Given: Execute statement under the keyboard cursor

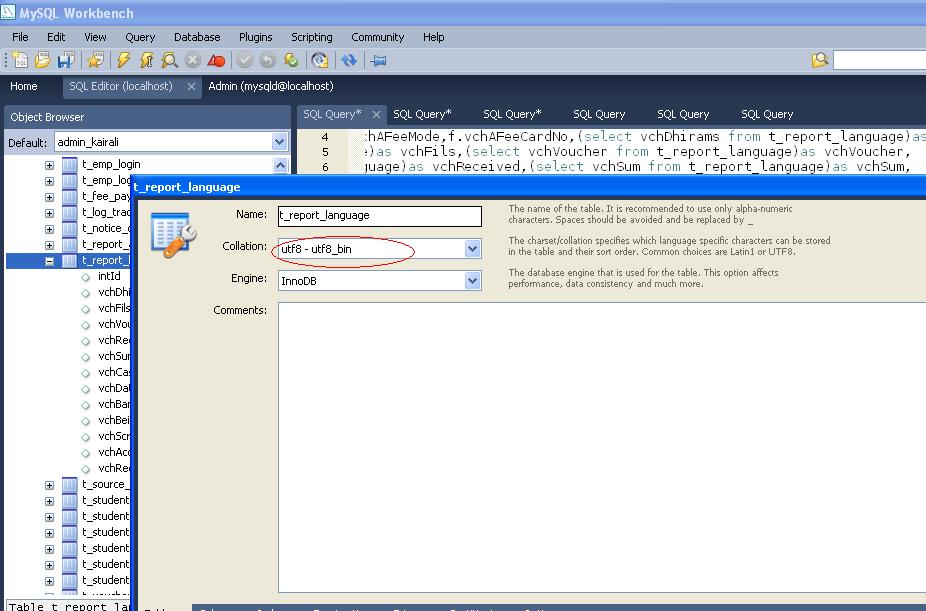Looking at the screenshot, I should (x=146, y=60).
